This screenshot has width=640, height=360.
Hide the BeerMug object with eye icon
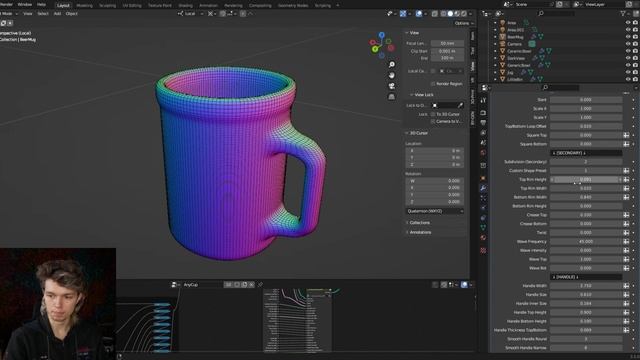[628, 37]
